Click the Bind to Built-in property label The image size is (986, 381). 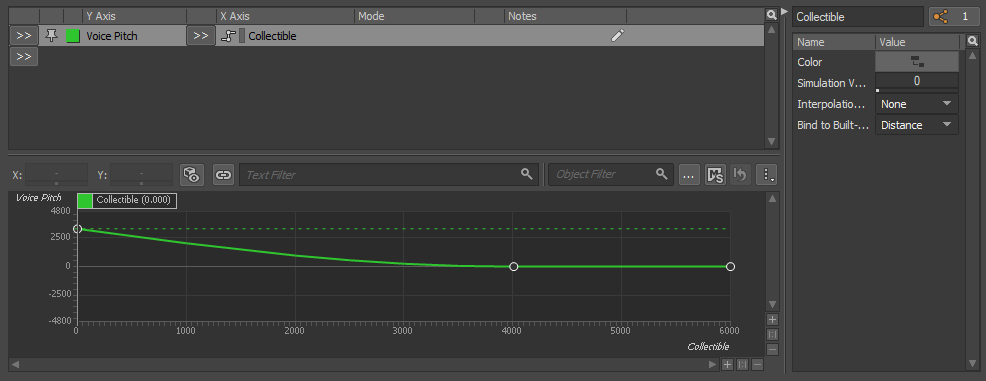click(833, 125)
